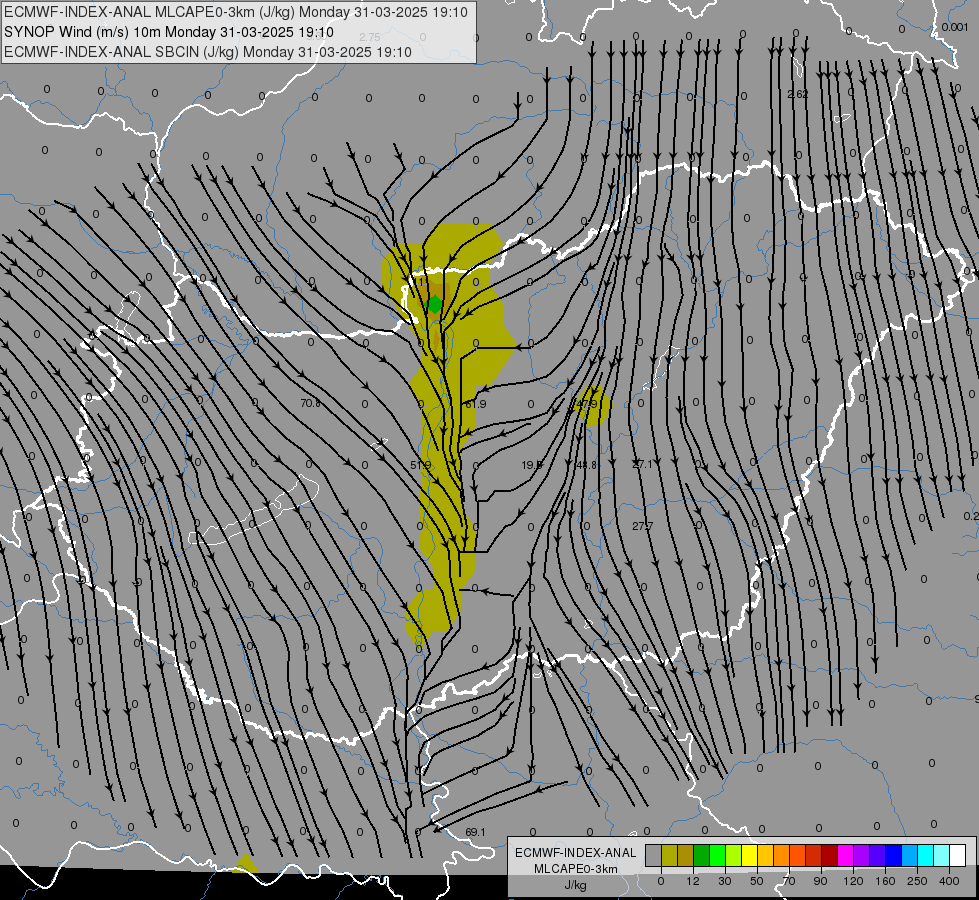Pick the lime yellow-green colorbar swatch
Screen dimensions: 979x900
click(x=734, y=855)
